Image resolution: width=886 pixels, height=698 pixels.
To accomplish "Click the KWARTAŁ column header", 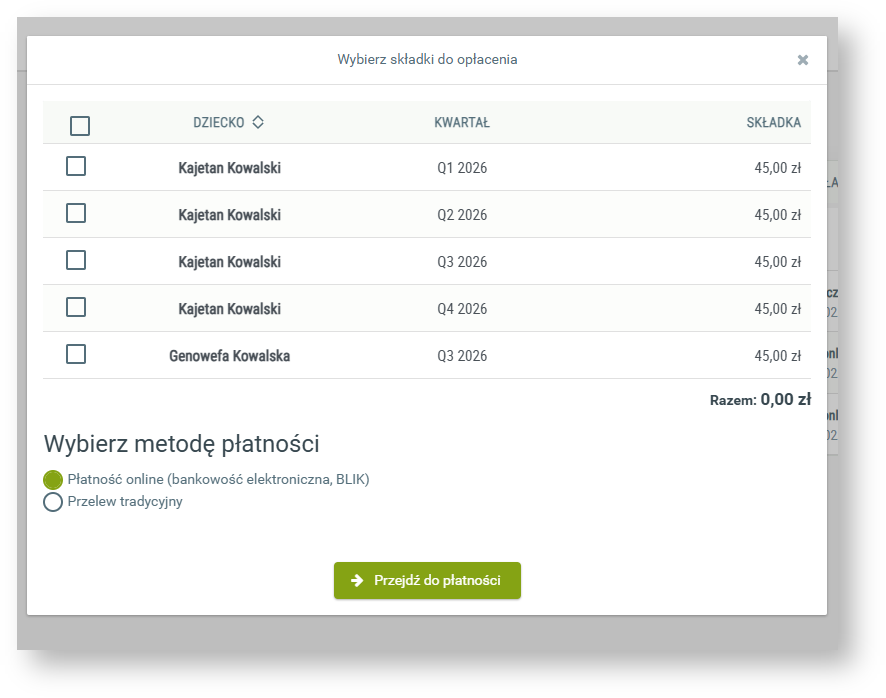I will click(461, 123).
